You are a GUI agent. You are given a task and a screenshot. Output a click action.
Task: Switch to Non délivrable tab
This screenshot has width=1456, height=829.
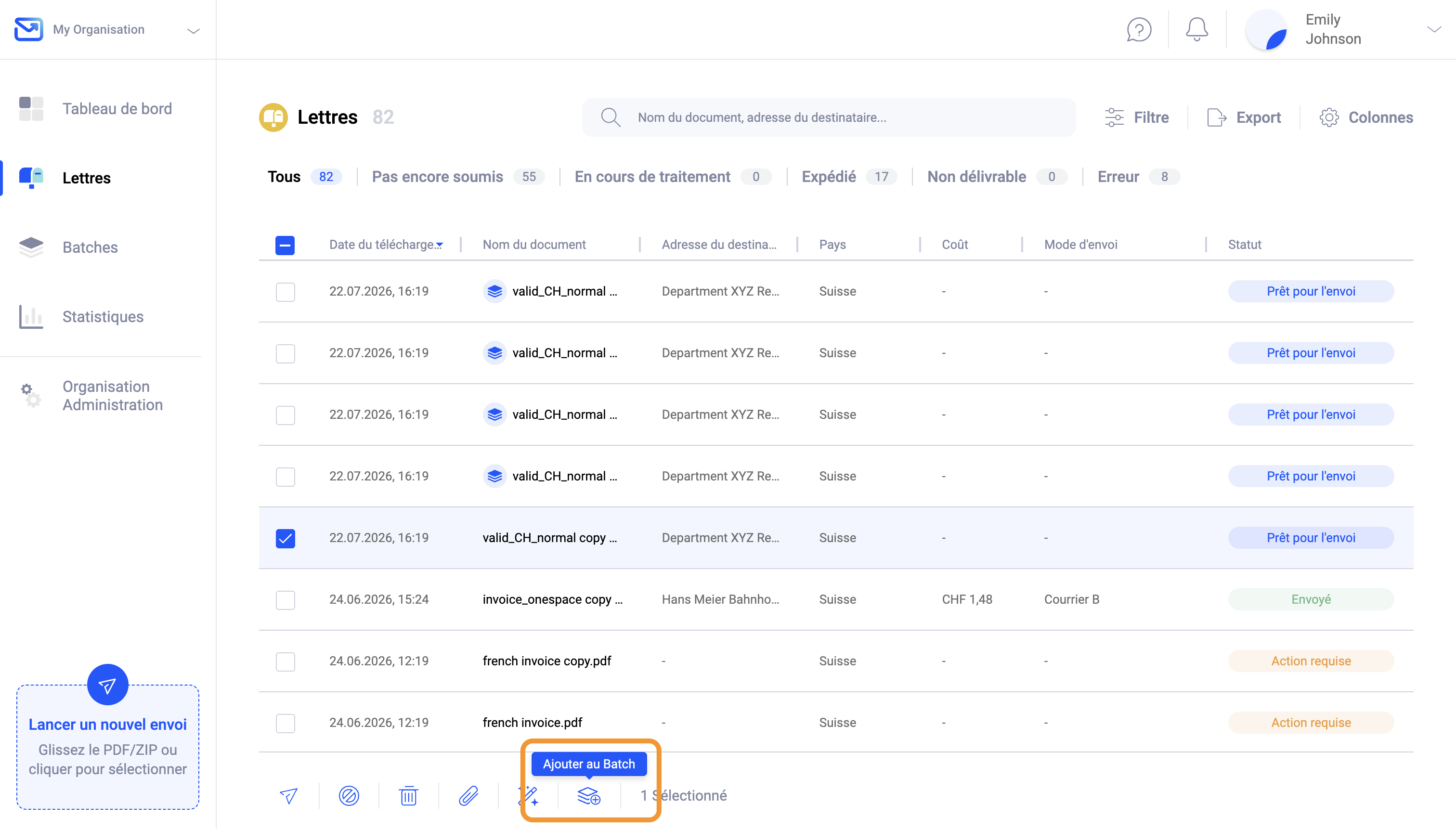pos(997,177)
